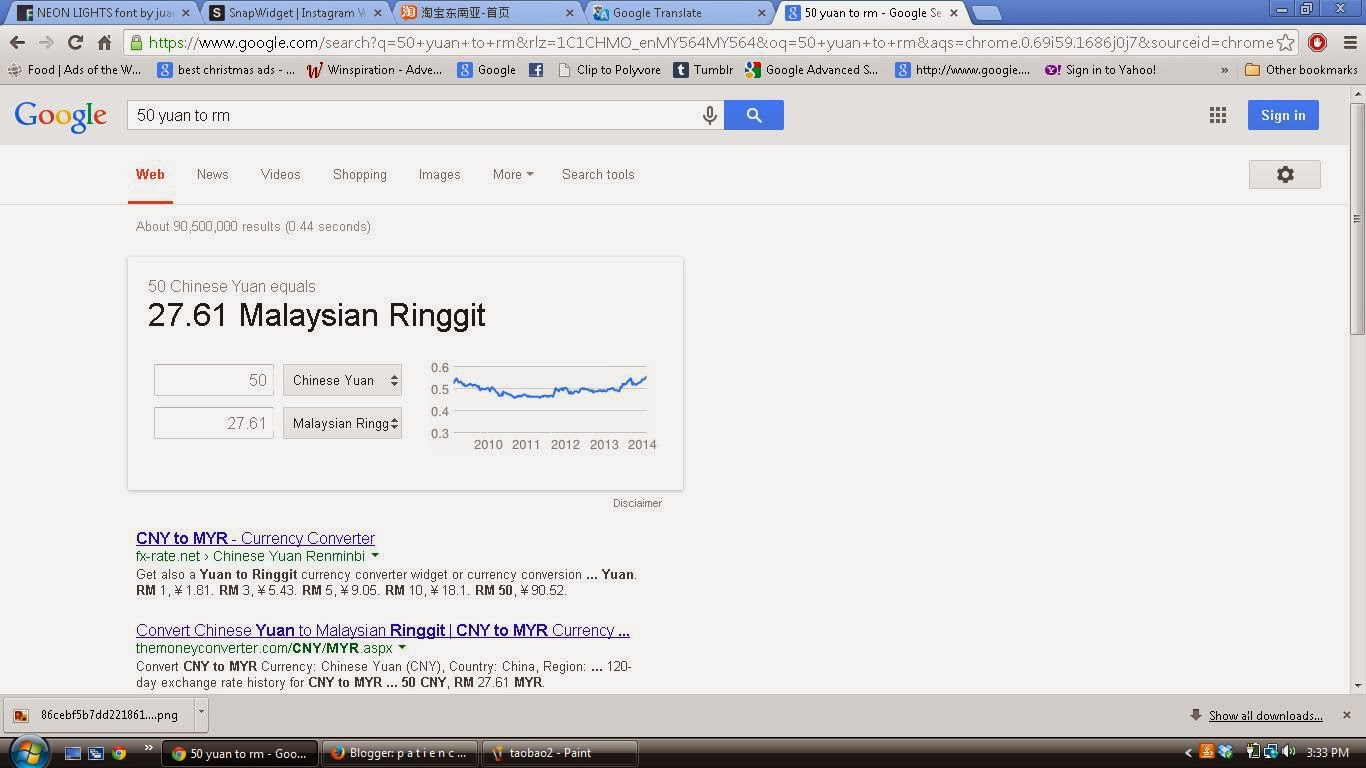The image size is (1366, 768).
Task: Switch to the Taobao 淘宝东南亚 tab
Action: [486, 13]
